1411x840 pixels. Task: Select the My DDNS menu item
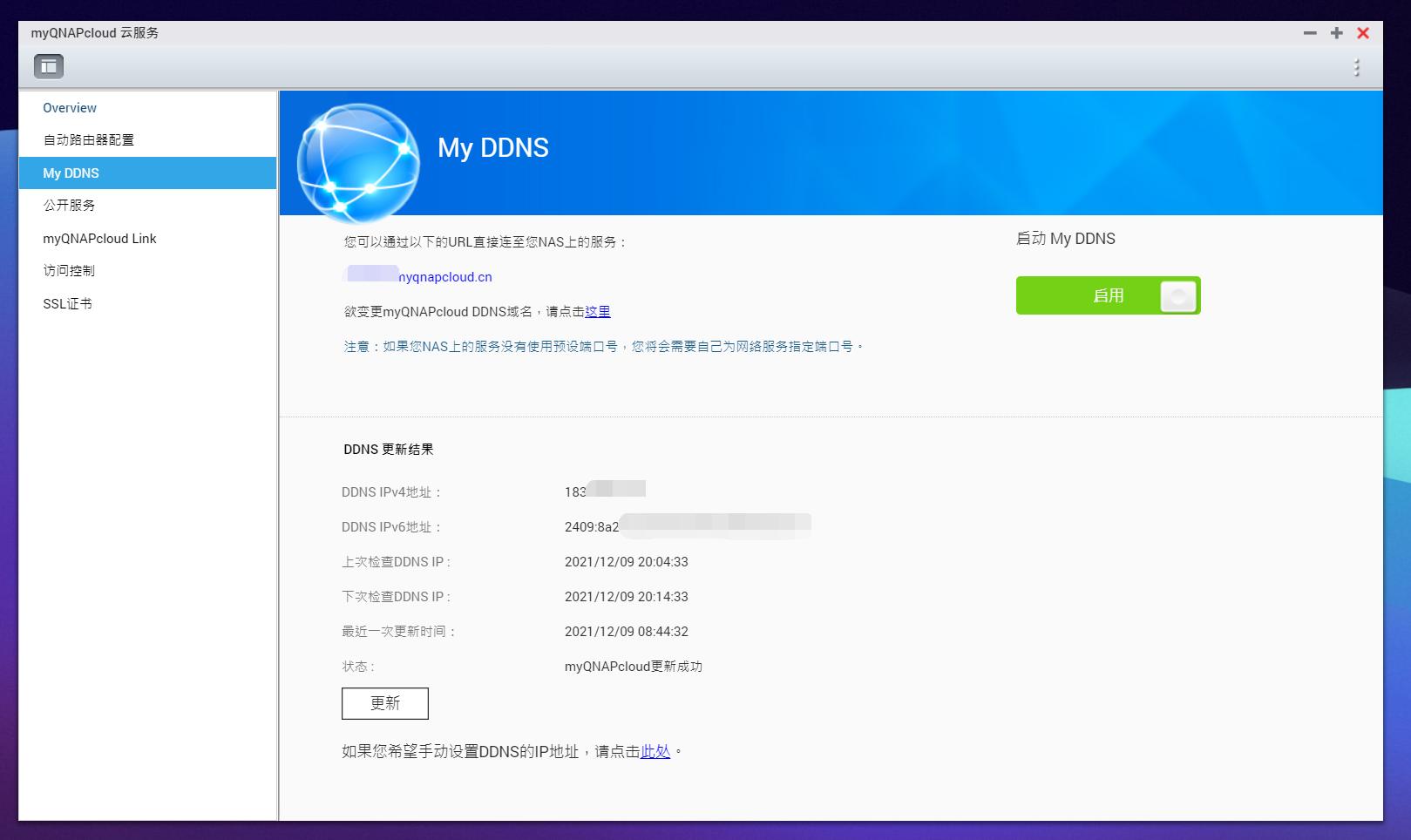pyautogui.click(x=72, y=173)
